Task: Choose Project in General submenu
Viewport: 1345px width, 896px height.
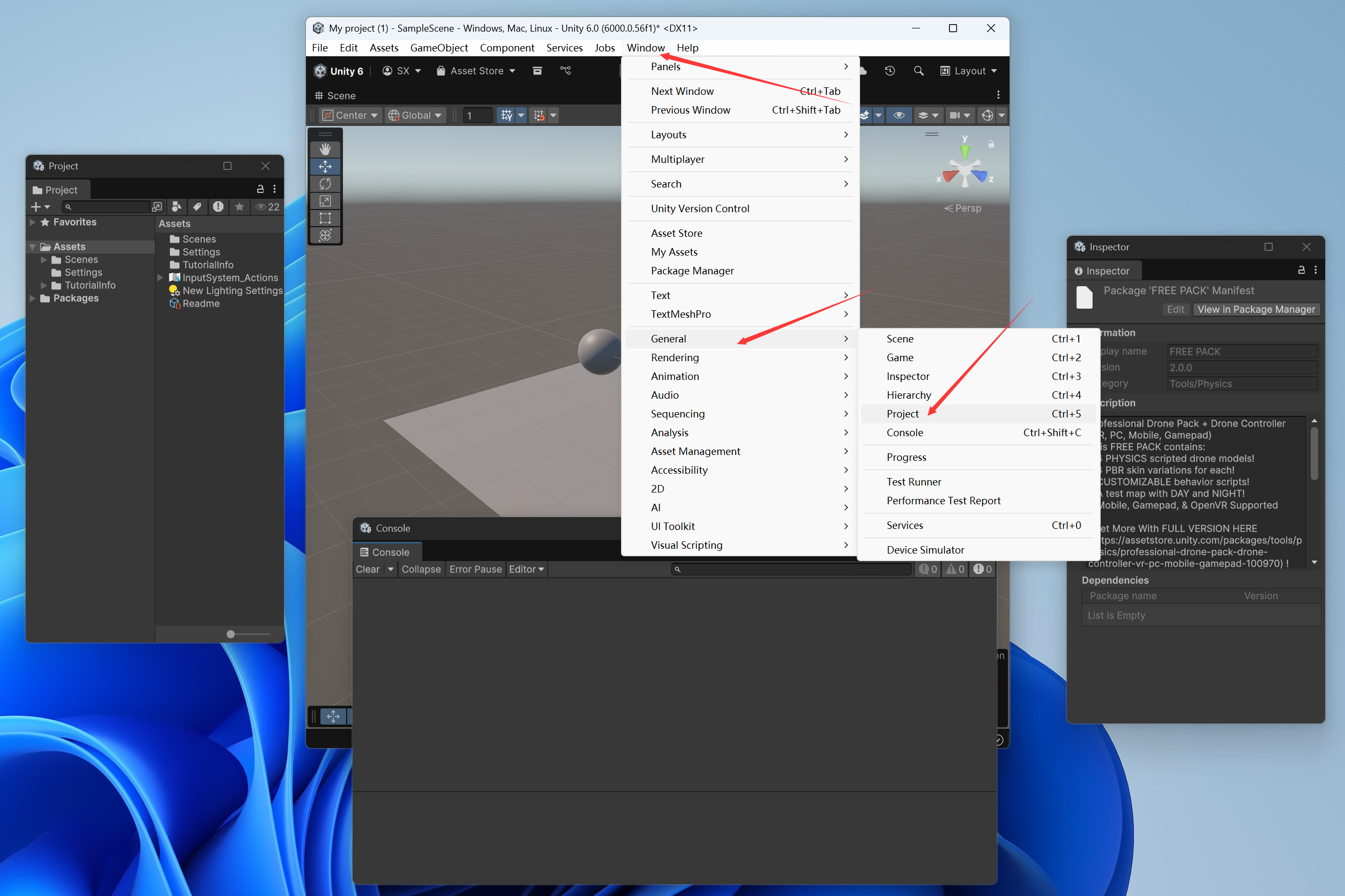Action: point(977,414)
